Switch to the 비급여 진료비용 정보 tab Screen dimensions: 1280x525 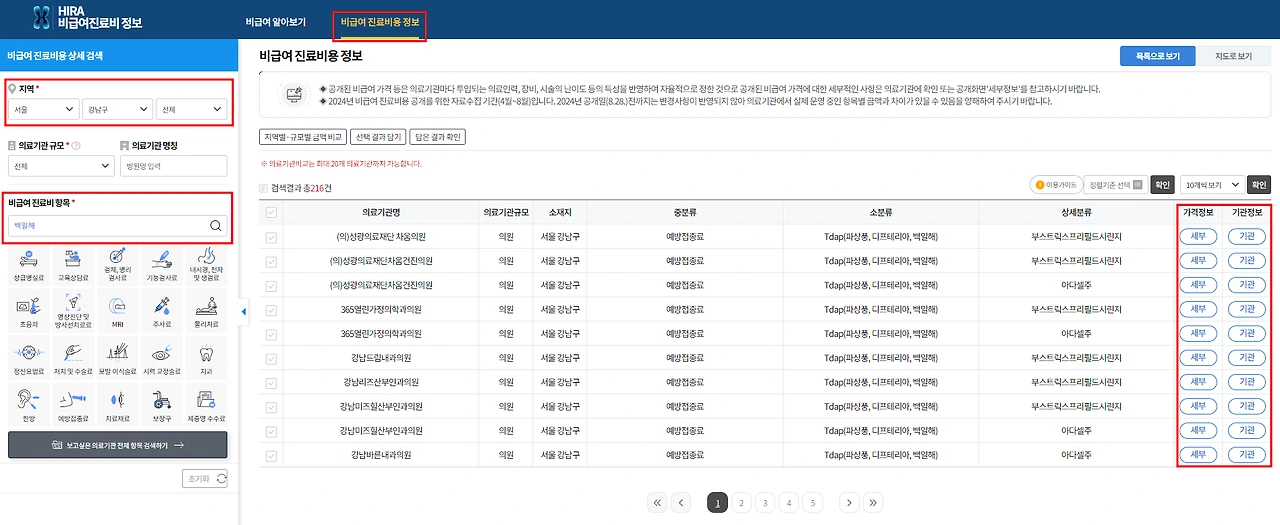(x=379, y=21)
